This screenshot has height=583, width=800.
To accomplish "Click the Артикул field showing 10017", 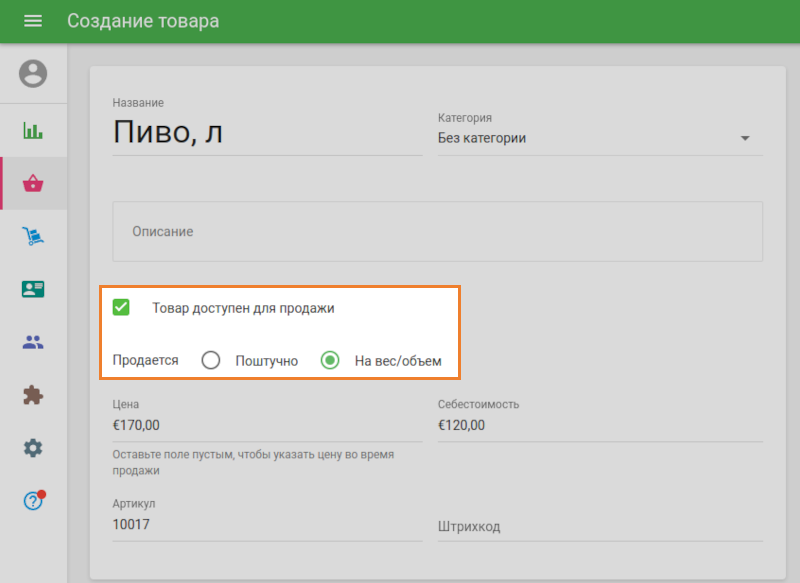I will 266,524.
